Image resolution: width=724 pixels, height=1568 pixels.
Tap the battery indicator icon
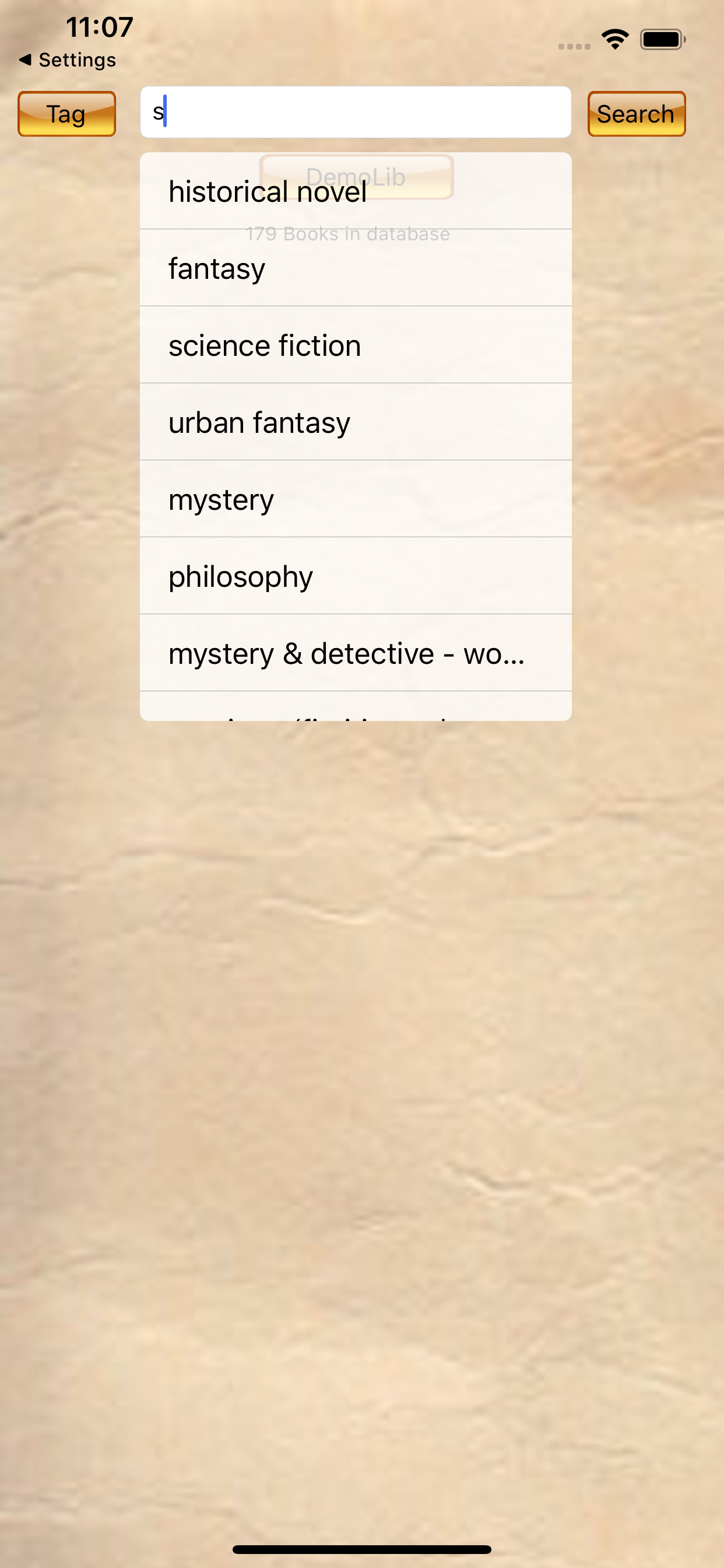pos(663,40)
